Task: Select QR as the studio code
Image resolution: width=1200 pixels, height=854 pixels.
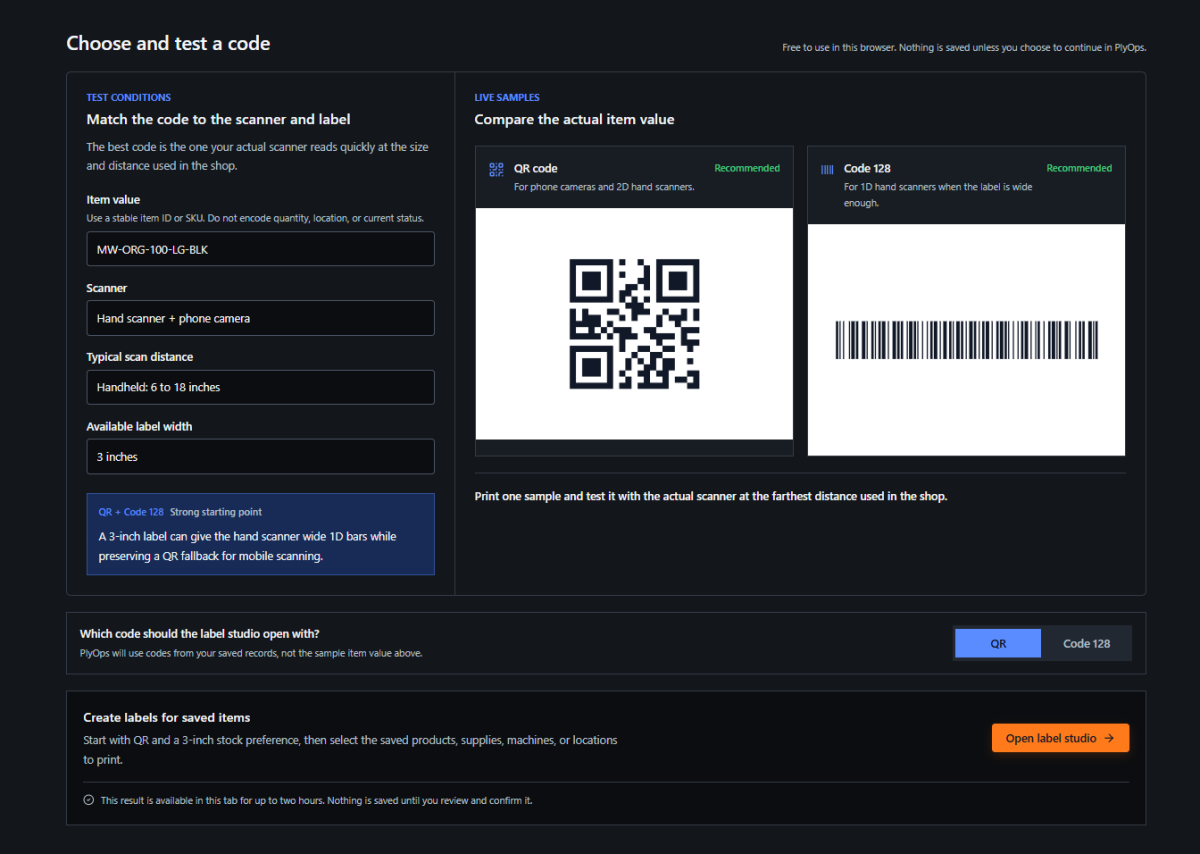Action: 998,643
